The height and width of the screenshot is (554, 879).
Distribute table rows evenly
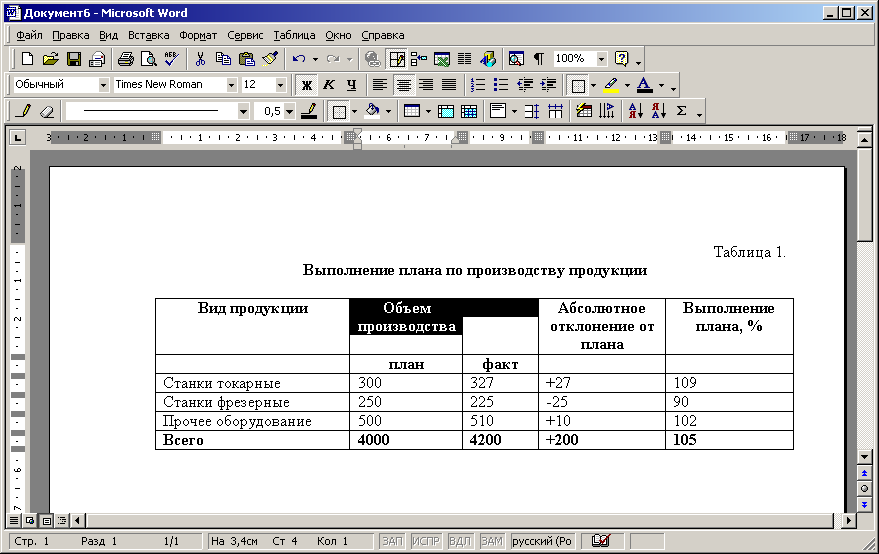coord(531,111)
